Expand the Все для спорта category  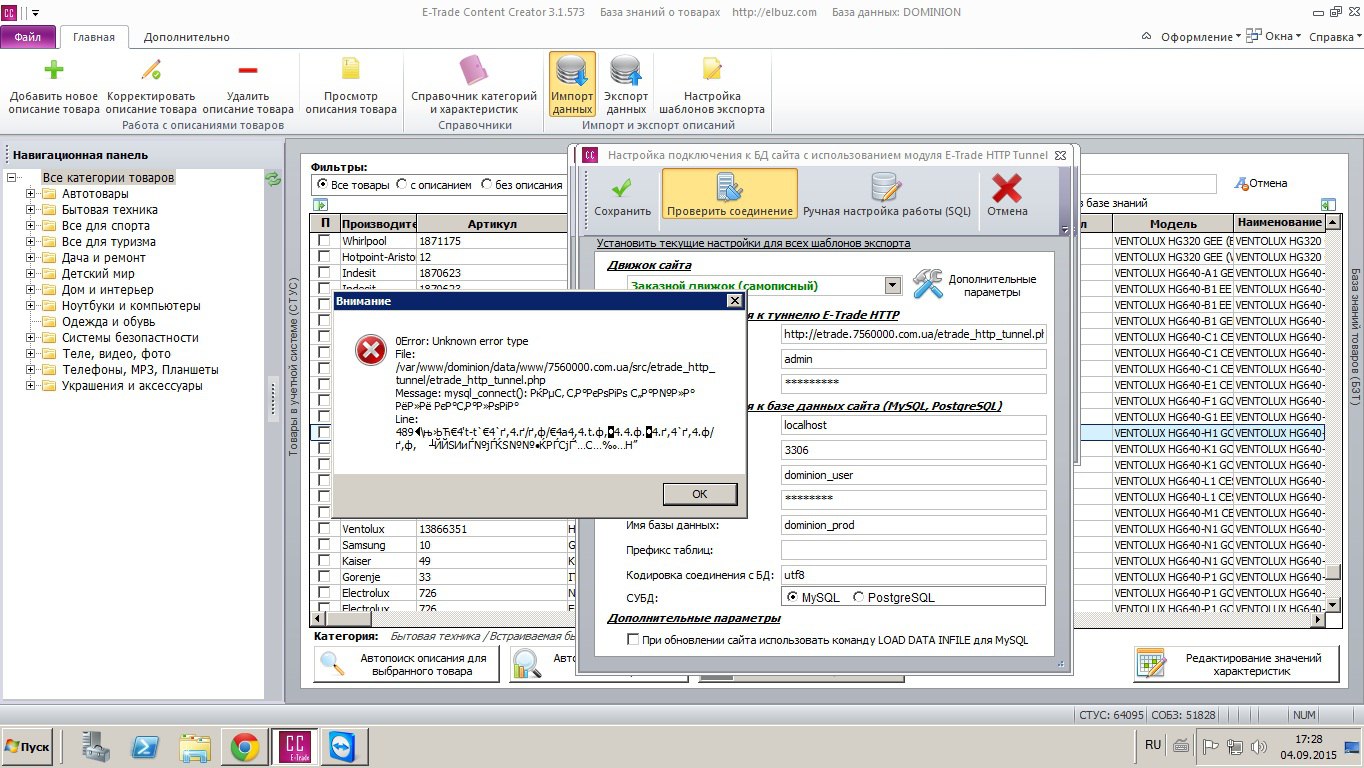pyautogui.click(x=31, y=226)
